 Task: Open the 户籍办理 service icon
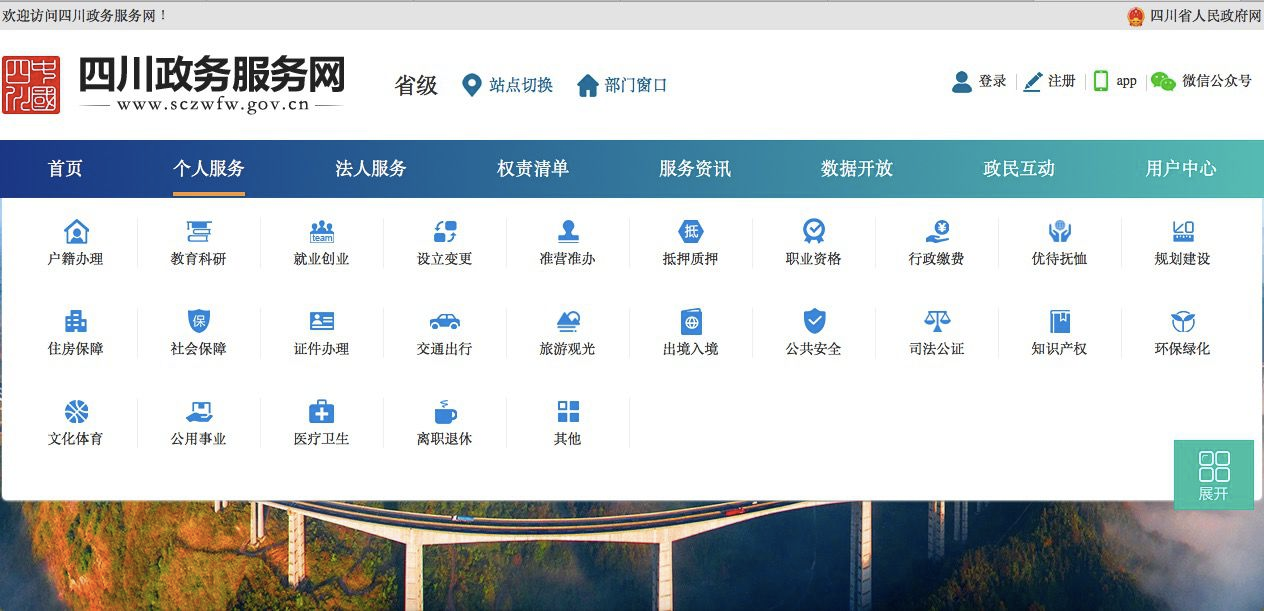[76, 232]
